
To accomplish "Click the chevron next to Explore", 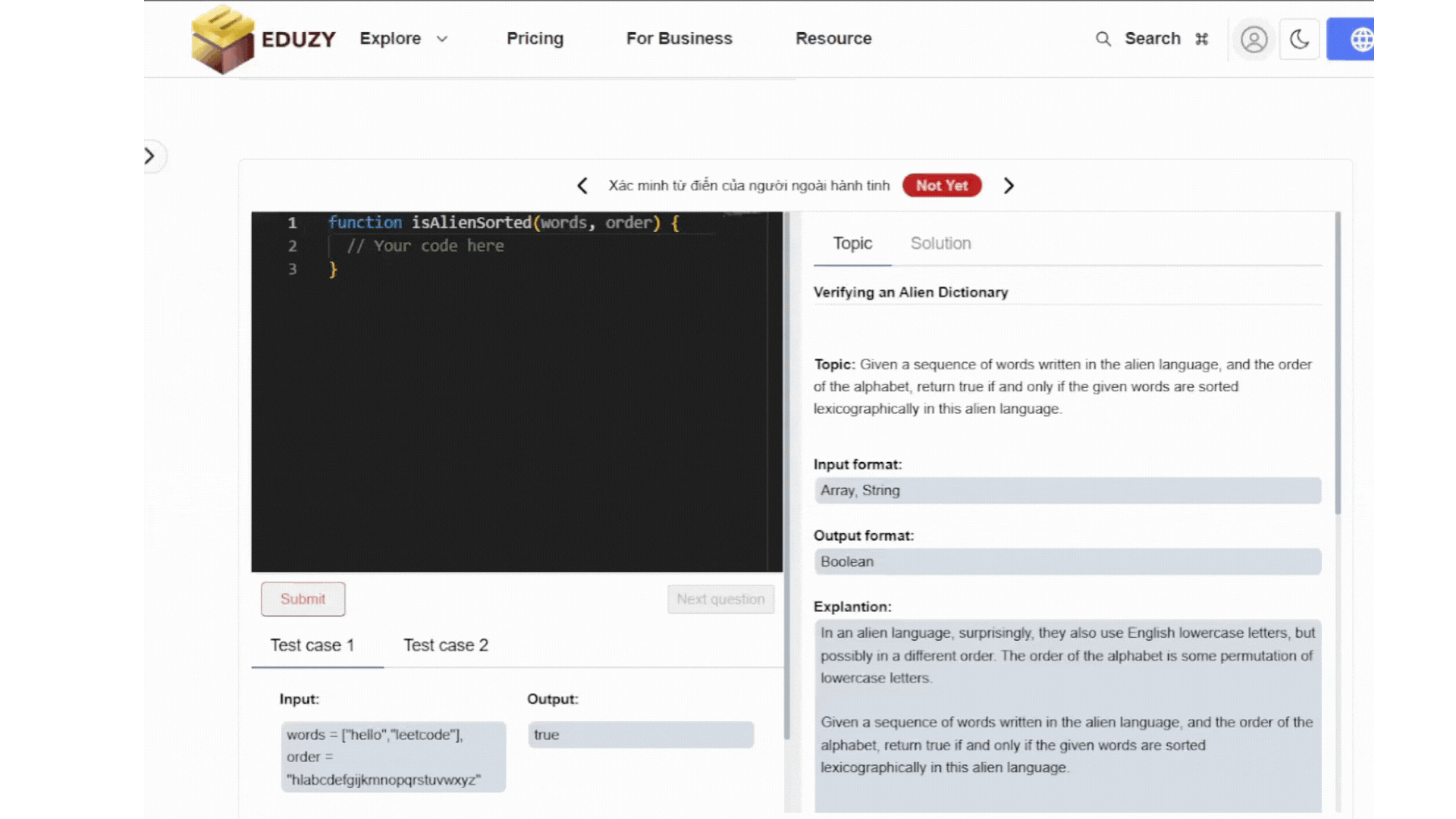I will coord(442,39).
